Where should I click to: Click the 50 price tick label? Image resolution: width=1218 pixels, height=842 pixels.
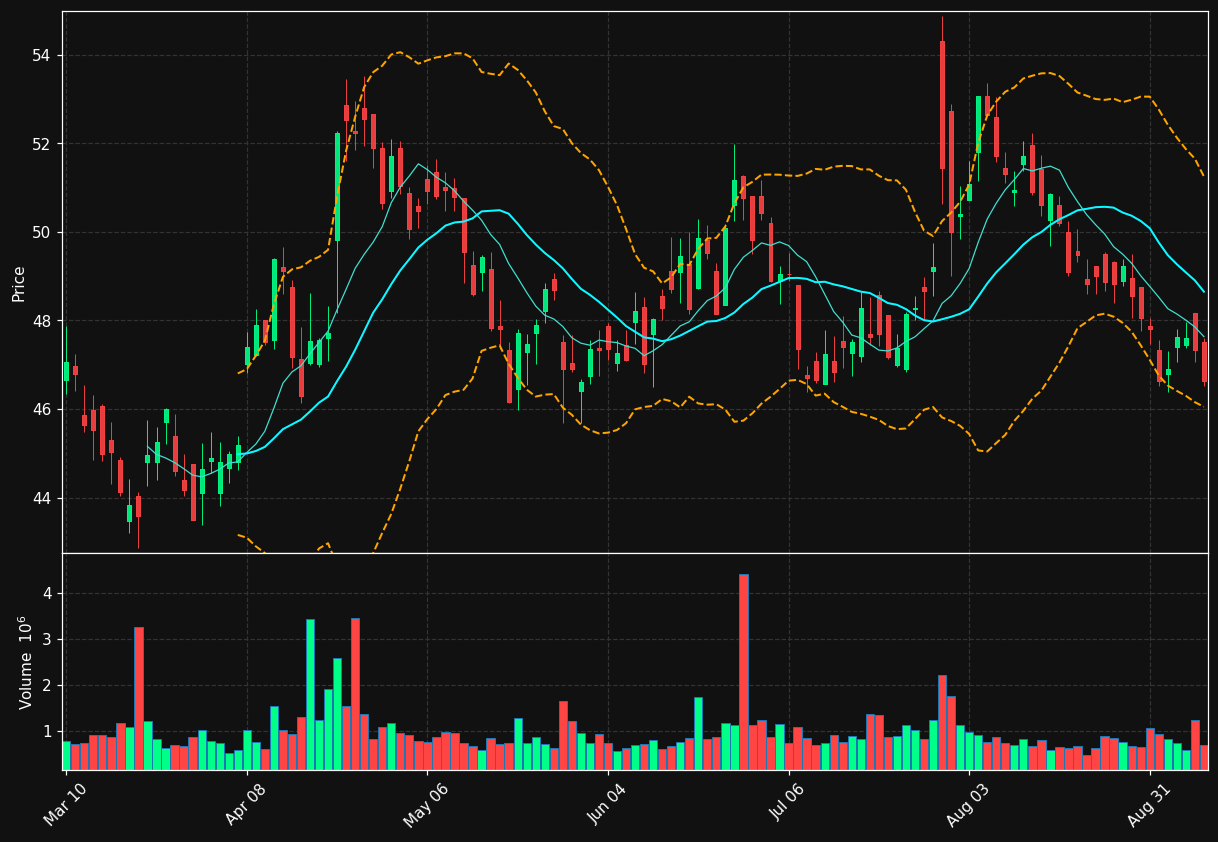point(43,233)
